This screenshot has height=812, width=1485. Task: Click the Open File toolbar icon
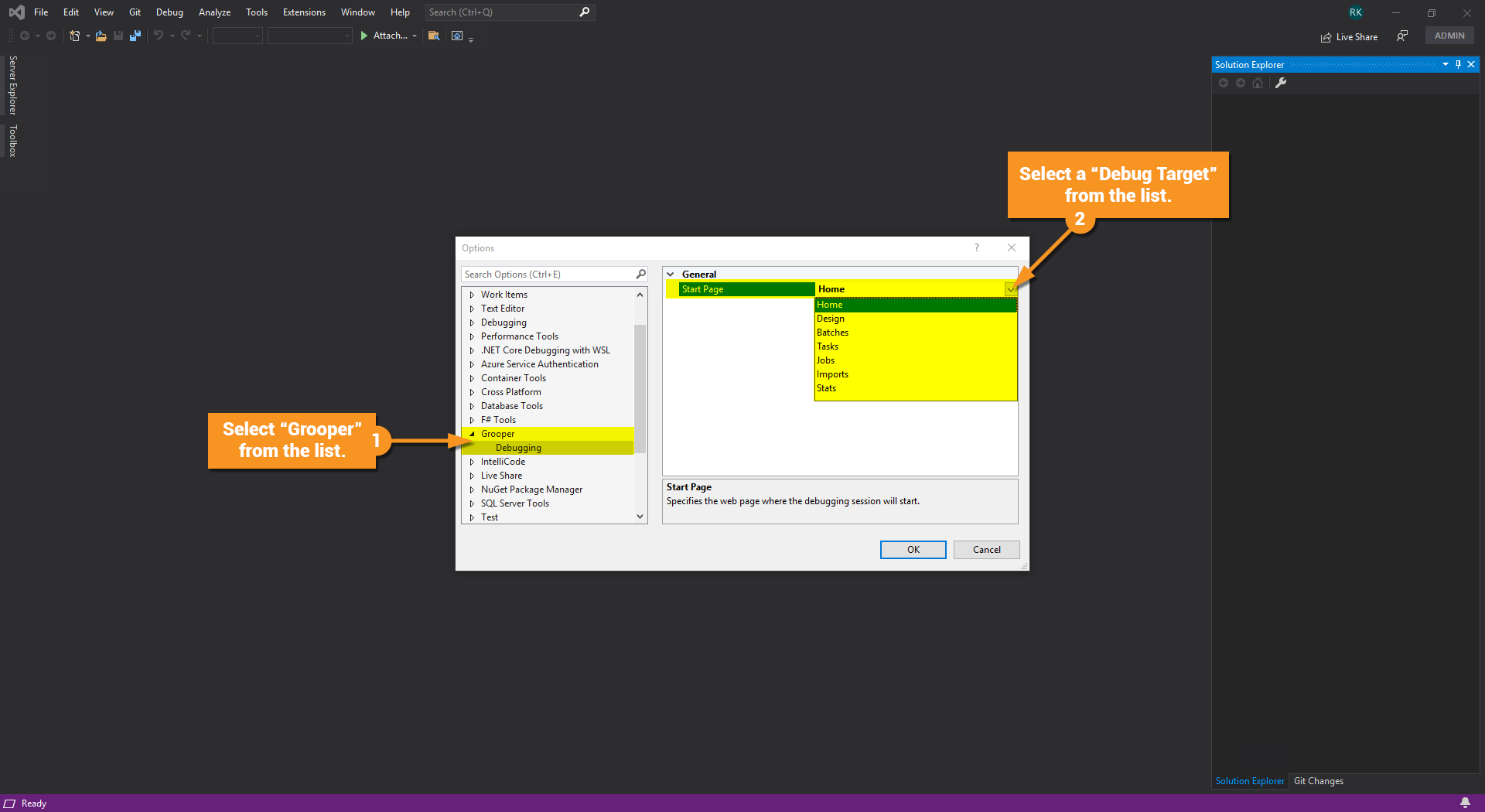pos(101,36)
